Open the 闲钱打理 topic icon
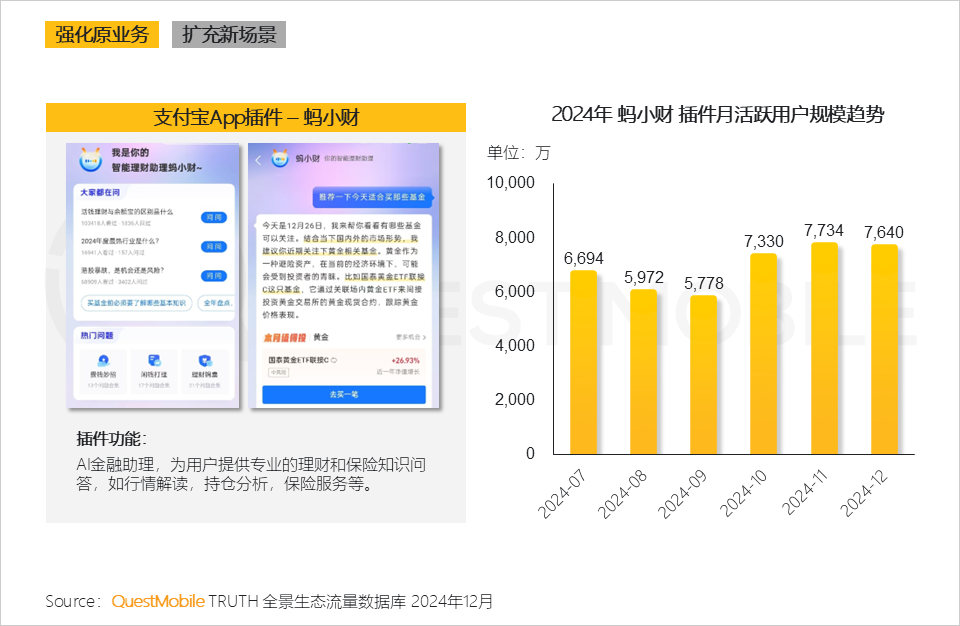Viewport: 960px width, 626px height. [x=153, y=360]
